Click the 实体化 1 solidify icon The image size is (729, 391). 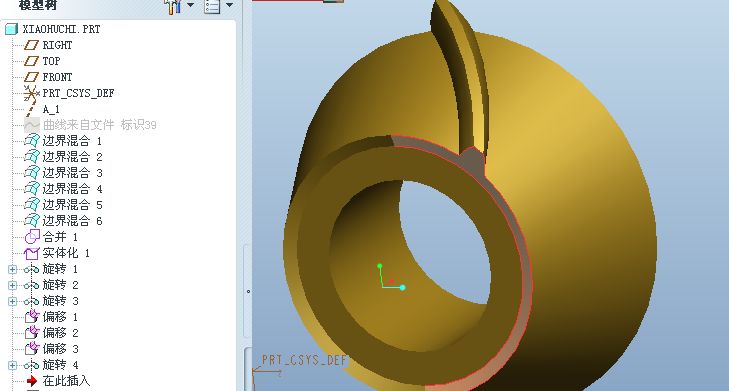32,253
